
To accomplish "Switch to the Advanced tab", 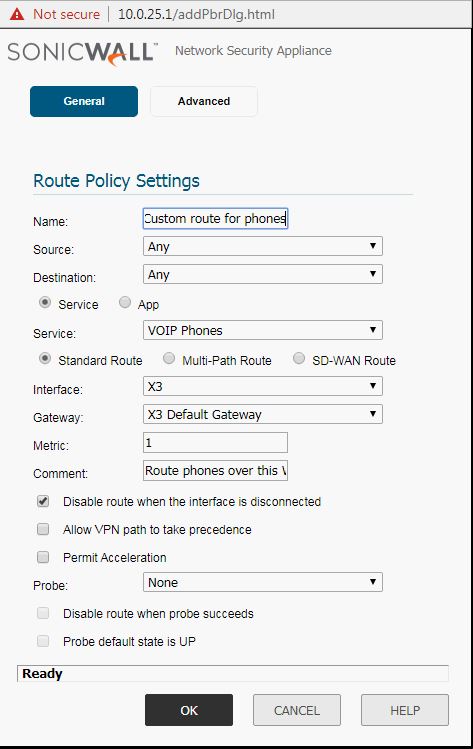I will coord(204,101).
